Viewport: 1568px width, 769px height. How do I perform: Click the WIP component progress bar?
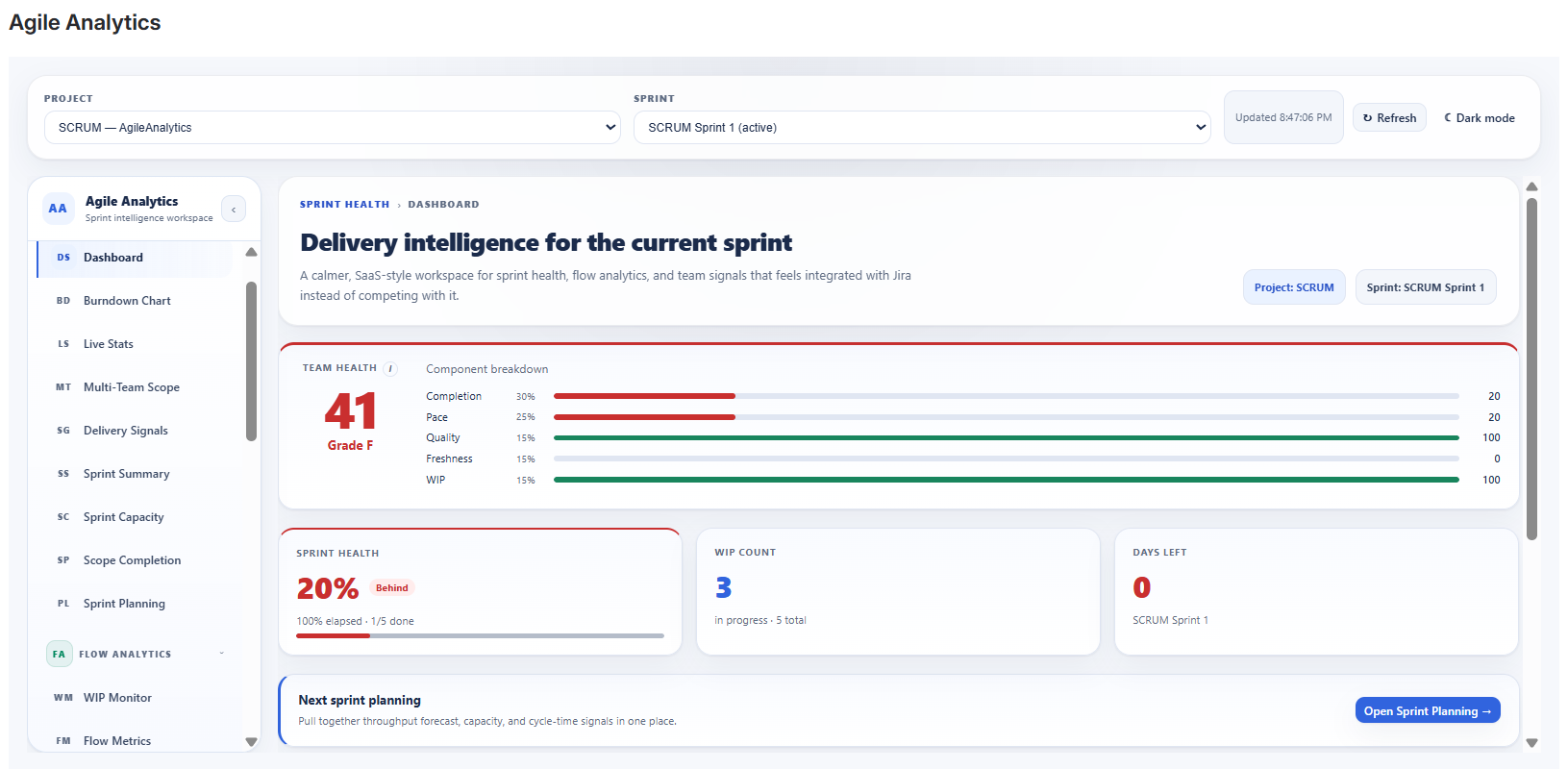(1007, 480)
